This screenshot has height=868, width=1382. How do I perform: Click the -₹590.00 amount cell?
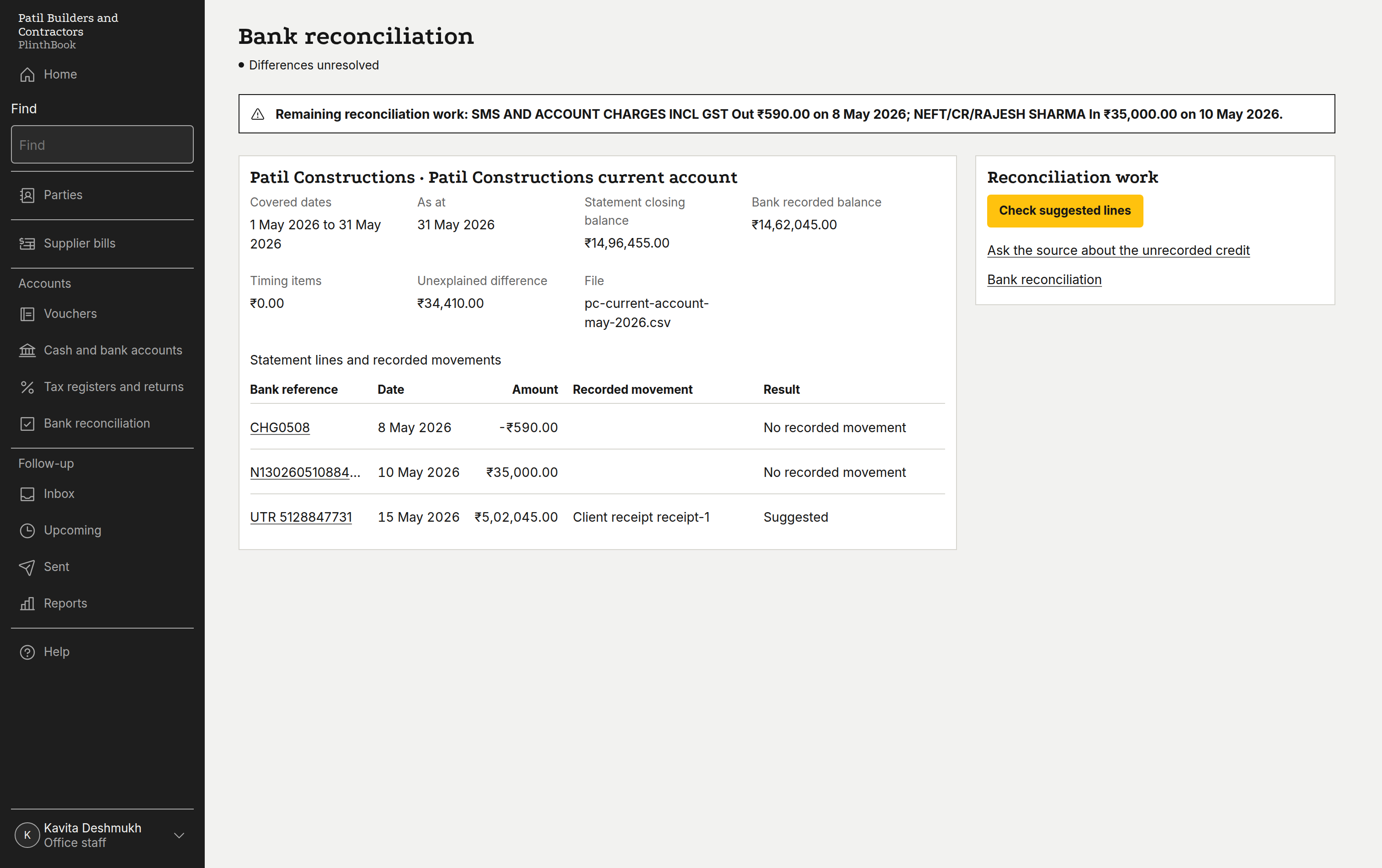(528, 428)
